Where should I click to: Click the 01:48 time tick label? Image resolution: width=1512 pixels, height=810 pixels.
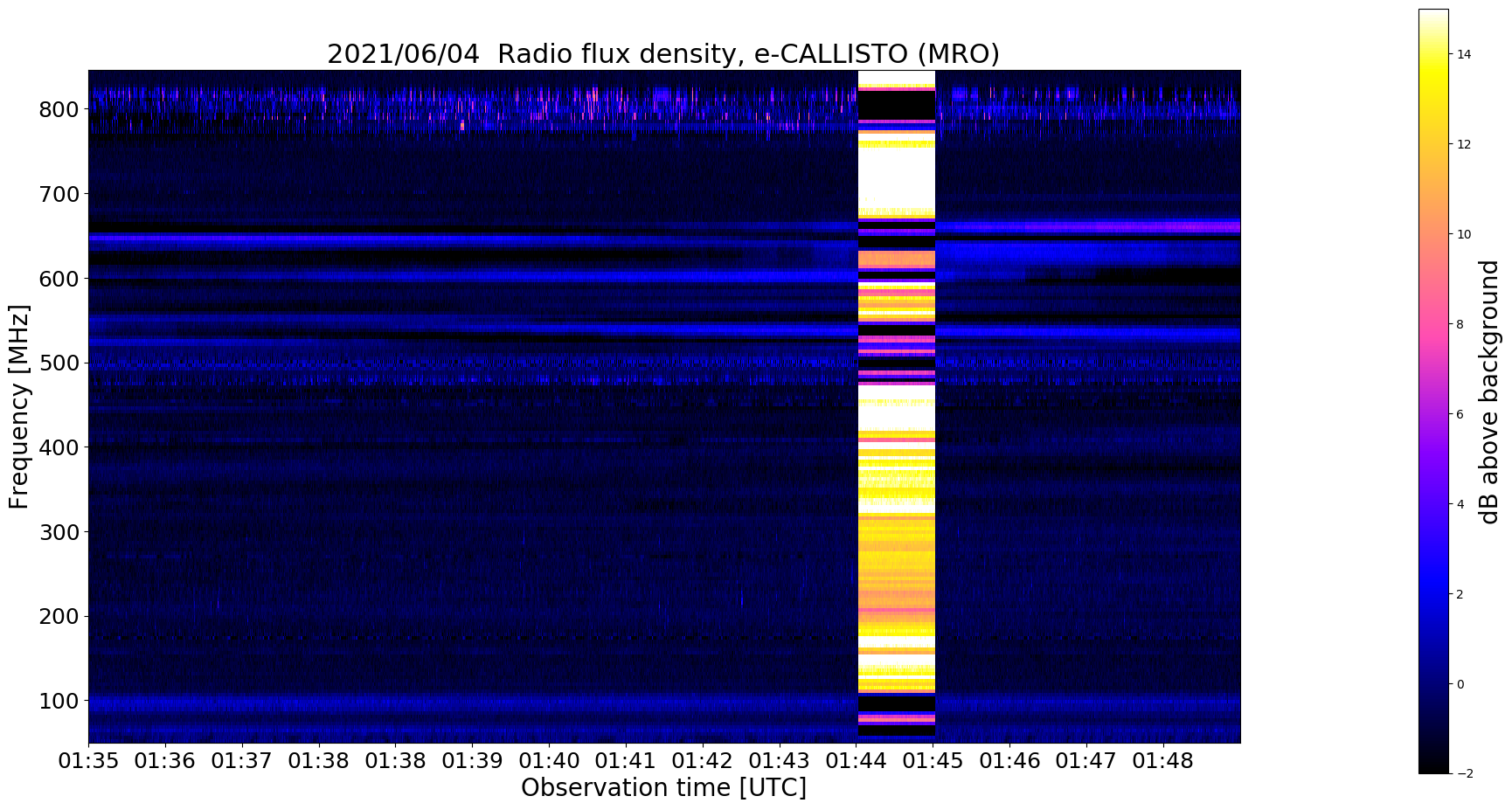pos(1163,761)
